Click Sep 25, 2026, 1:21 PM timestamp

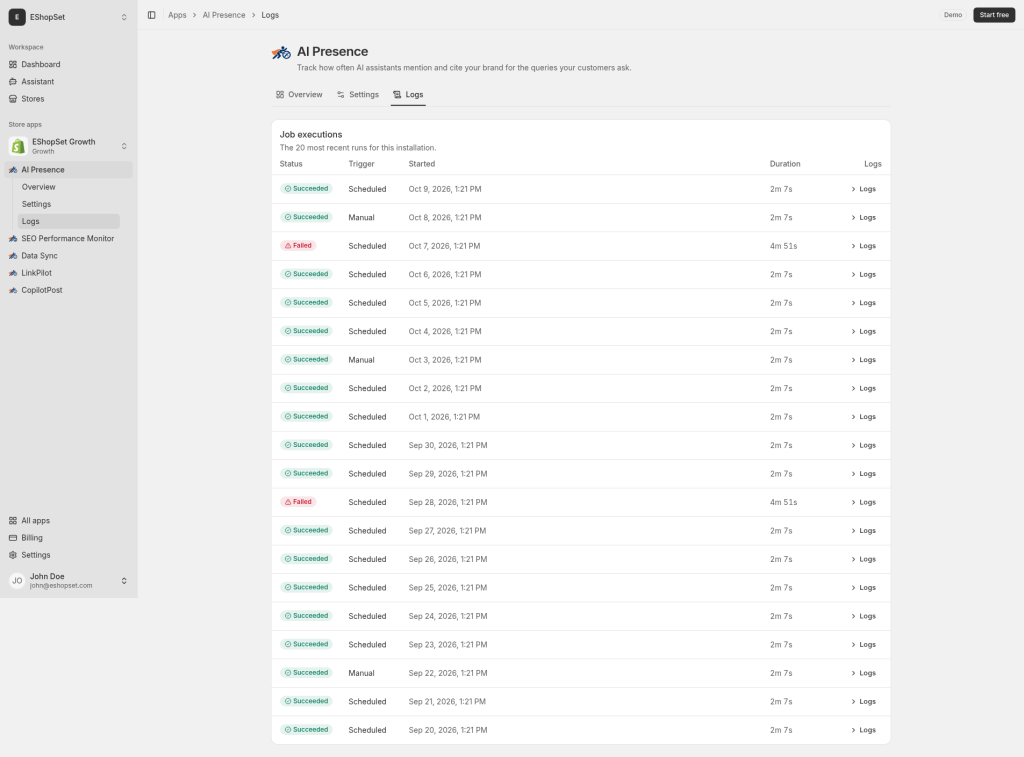click(x=448, y=588)
